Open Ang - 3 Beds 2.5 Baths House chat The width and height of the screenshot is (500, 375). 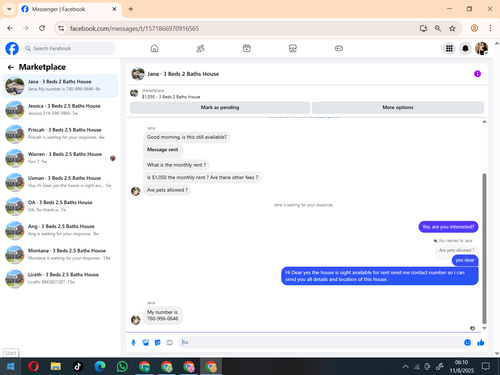[x=60, y=230]
